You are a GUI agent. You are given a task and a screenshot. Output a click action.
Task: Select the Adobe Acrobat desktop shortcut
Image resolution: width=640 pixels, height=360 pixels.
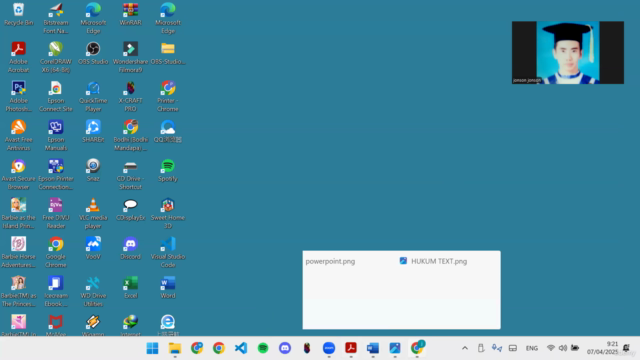pyautogui.click(x=18, y=58)
